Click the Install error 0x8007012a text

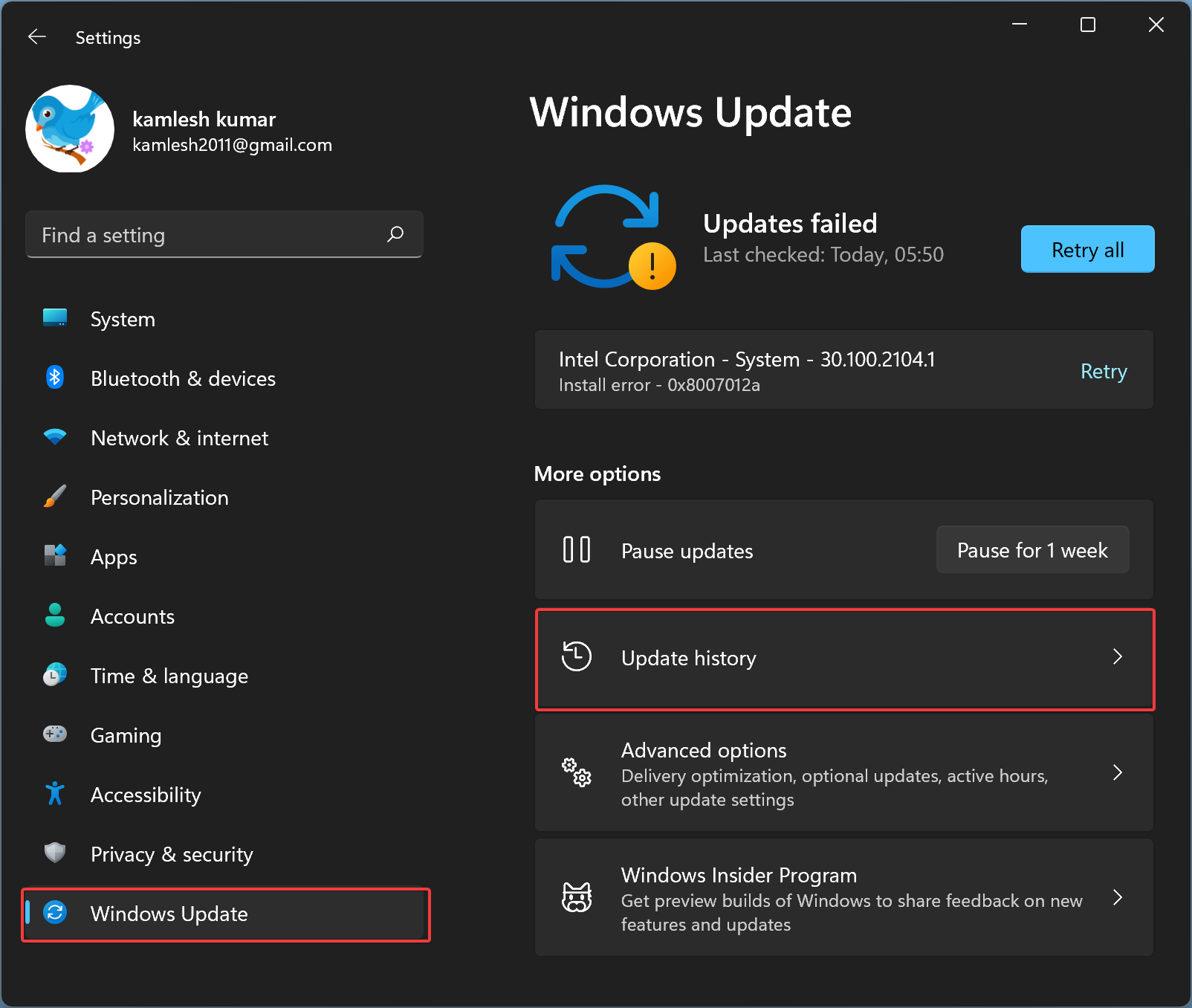coord(659,385)
